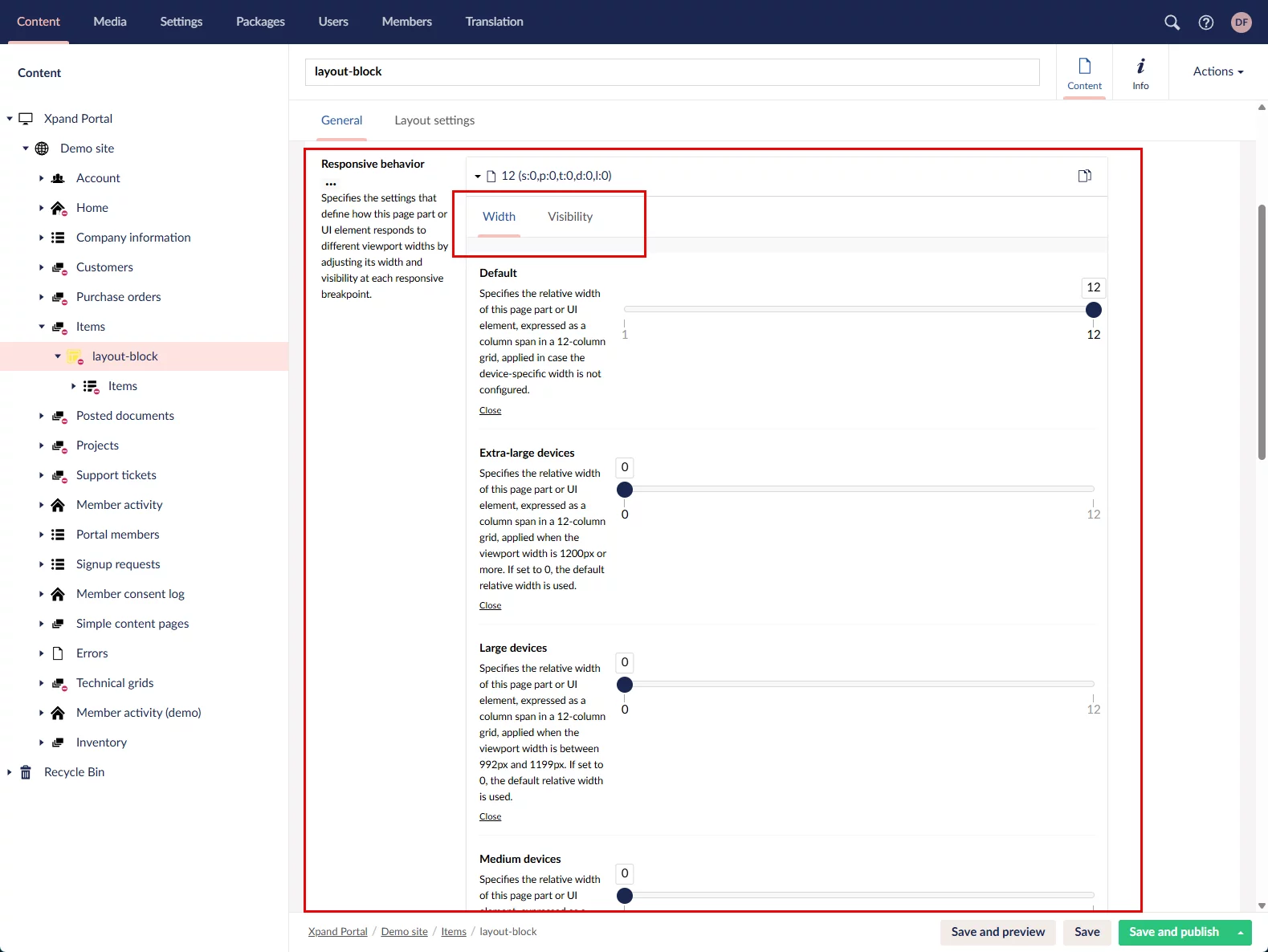1268x952 pixels.
Task: Click the Save and preview button
Action: tap(997, 932)
